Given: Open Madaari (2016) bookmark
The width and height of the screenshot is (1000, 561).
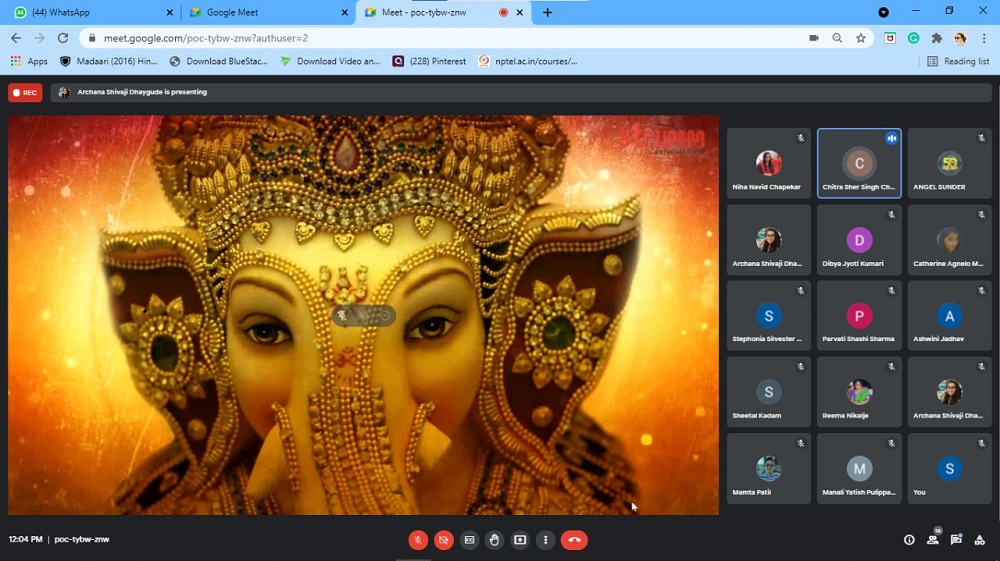Looking at the screenshot, I should [x=108, y=61].
